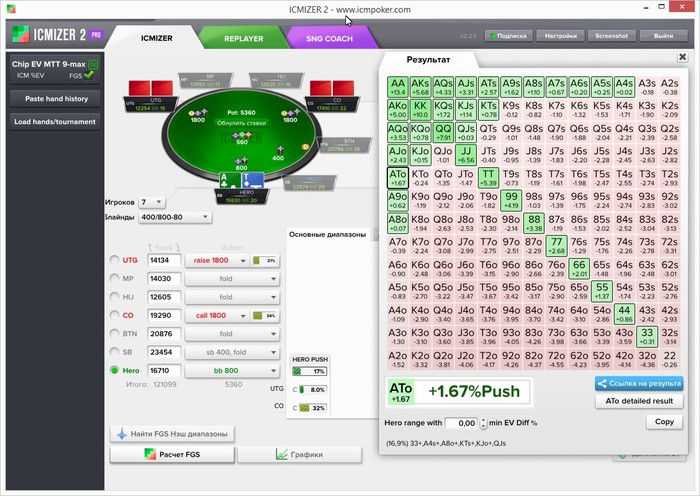This screenshot has height=496, width=700.
Task: Open Настройки settings
Action: point(560,36)
